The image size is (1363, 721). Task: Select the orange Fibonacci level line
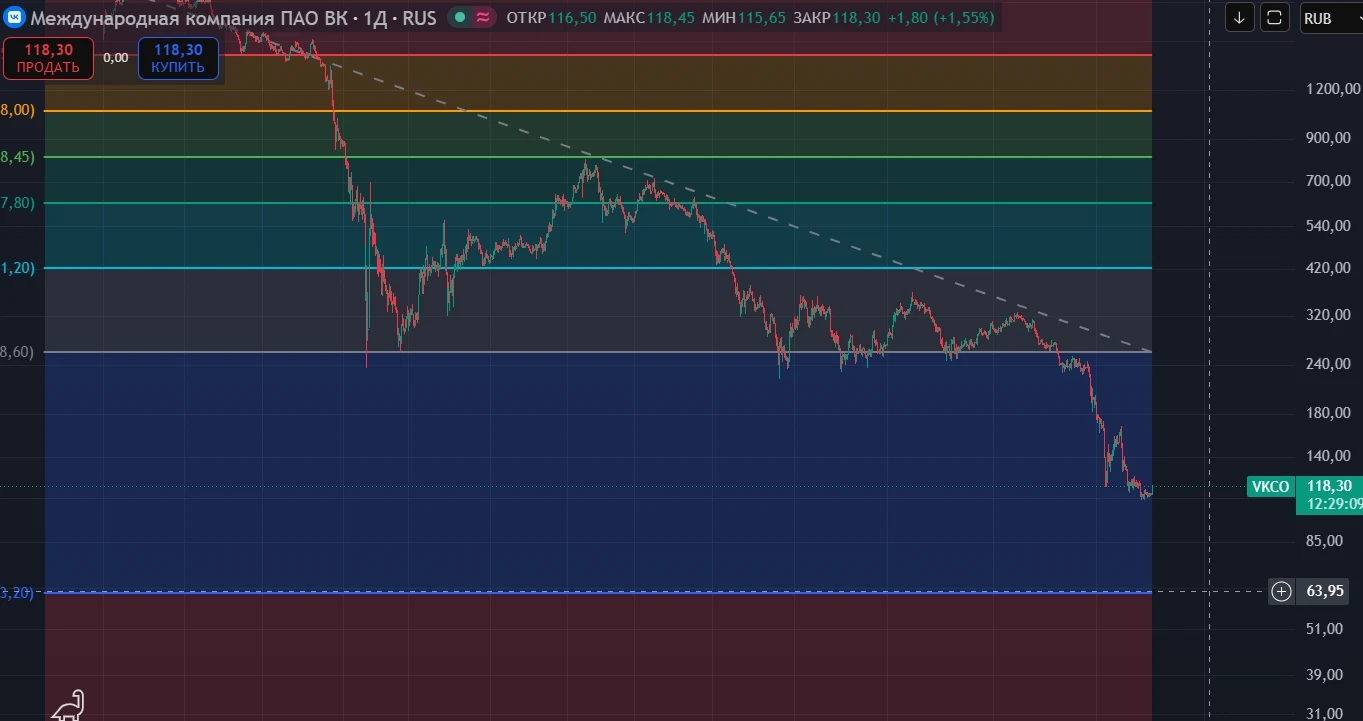coord(598,111)
